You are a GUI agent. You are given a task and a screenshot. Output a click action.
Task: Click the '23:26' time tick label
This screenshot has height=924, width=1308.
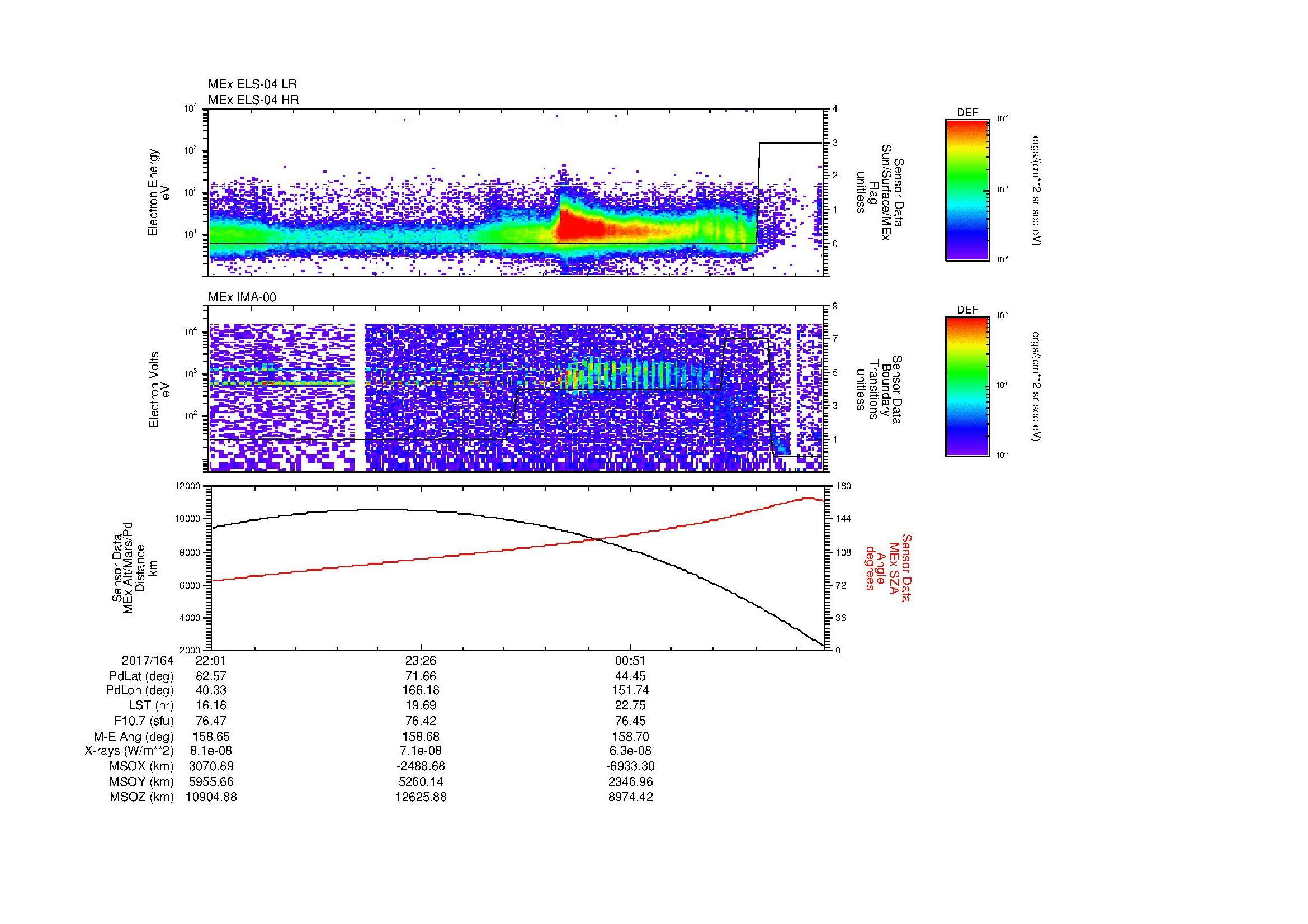click(x=421, y=660)
